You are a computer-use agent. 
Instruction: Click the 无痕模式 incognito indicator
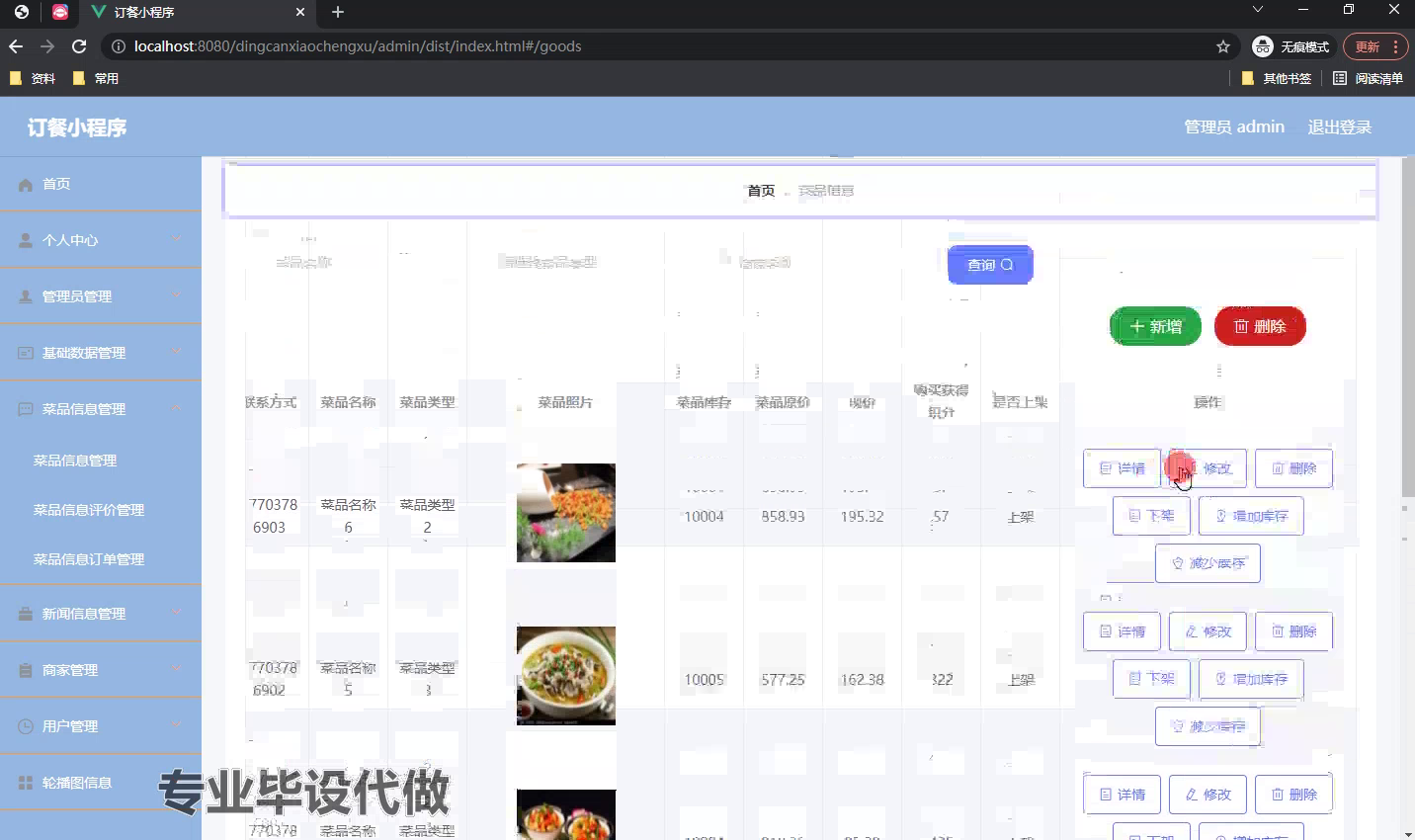[x=1291, y=46]
